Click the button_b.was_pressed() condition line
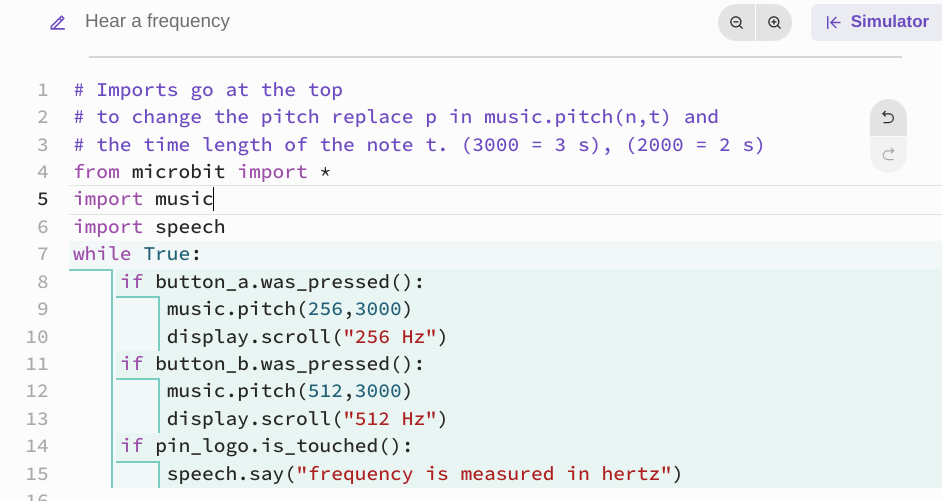 [x=272, y=364]
